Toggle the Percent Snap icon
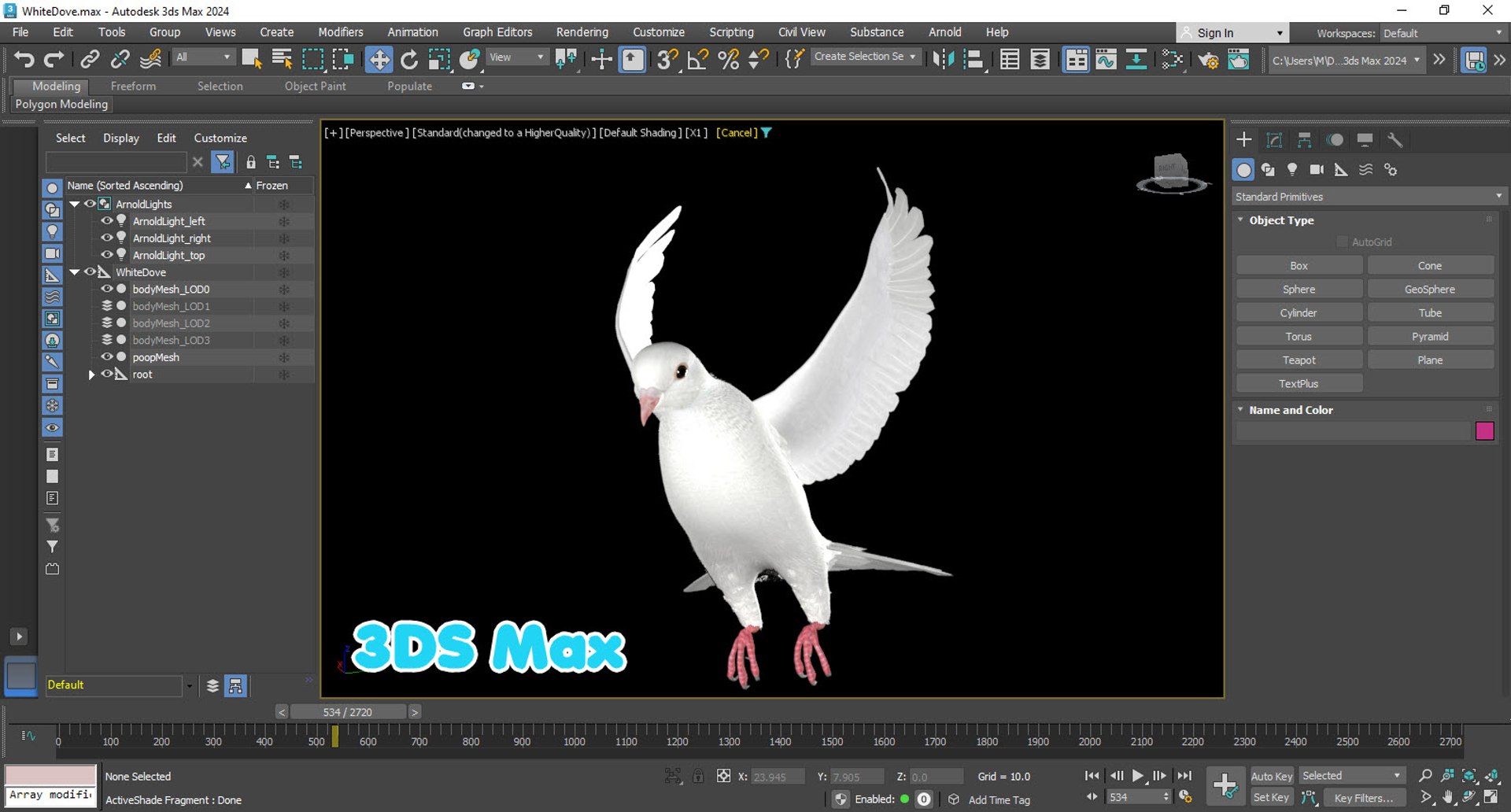Viewport: 1511px width, 812px height. [x=729, y=60]
